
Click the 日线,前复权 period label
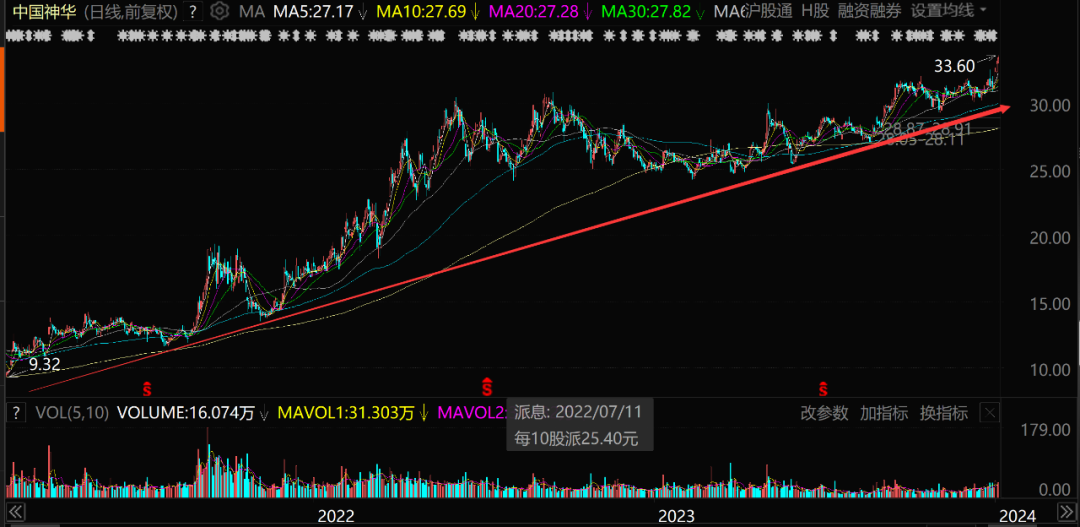129,11
